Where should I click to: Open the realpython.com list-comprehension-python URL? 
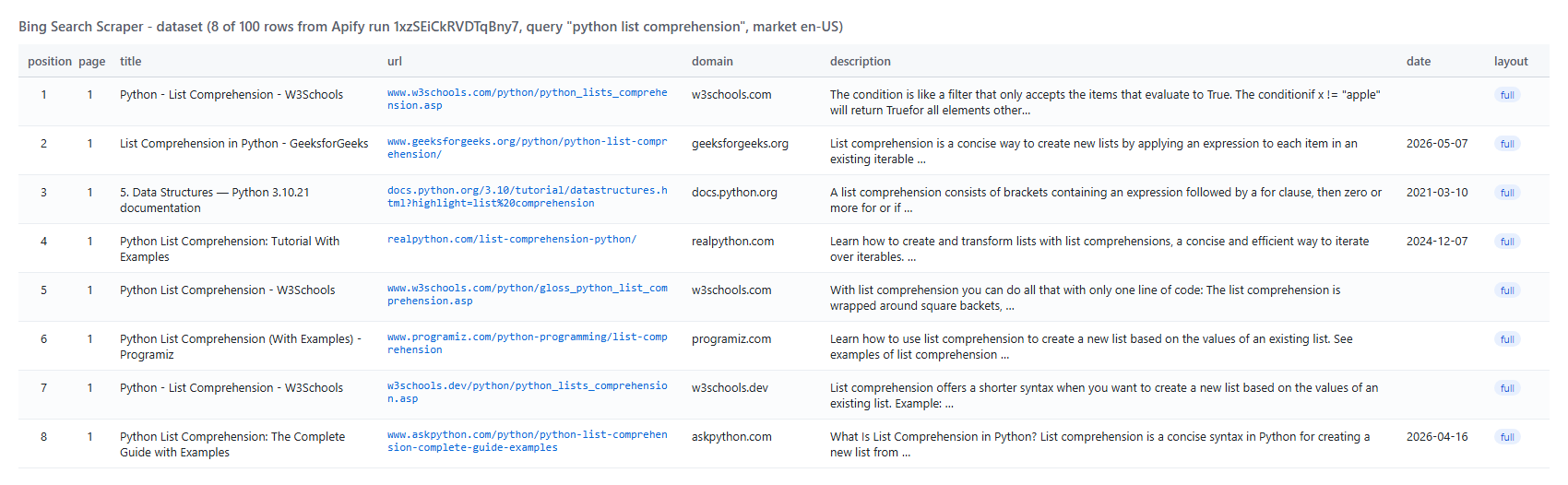coord(512,240)
